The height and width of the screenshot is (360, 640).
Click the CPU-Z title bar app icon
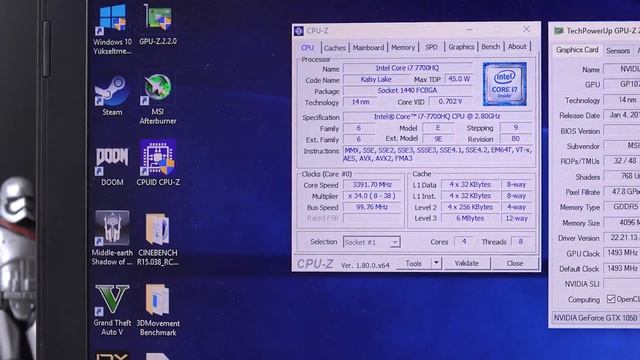coord(299,31)
